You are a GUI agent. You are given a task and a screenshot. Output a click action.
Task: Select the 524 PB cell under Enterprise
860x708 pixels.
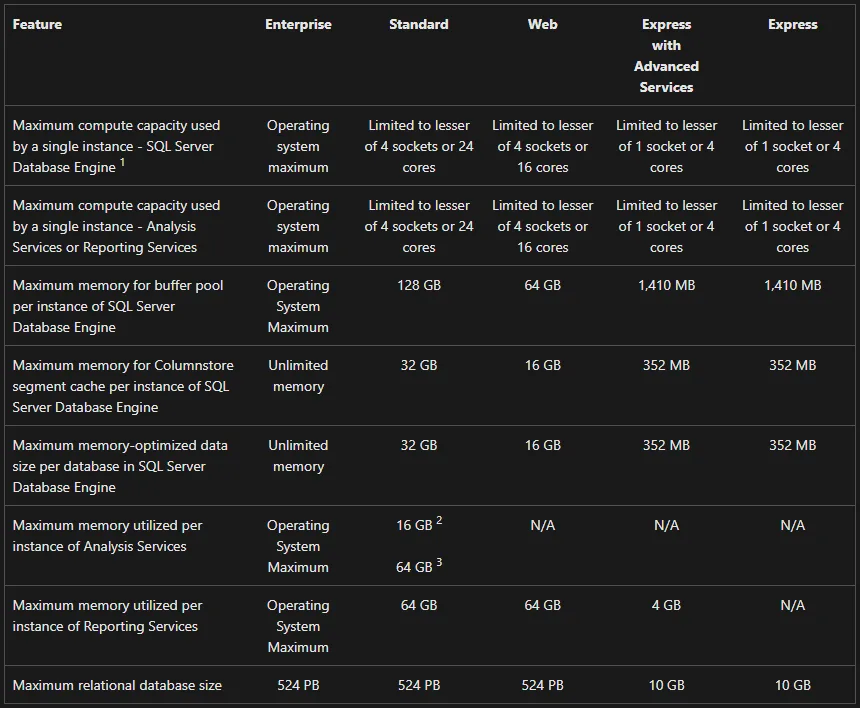[x=298, y=686]
